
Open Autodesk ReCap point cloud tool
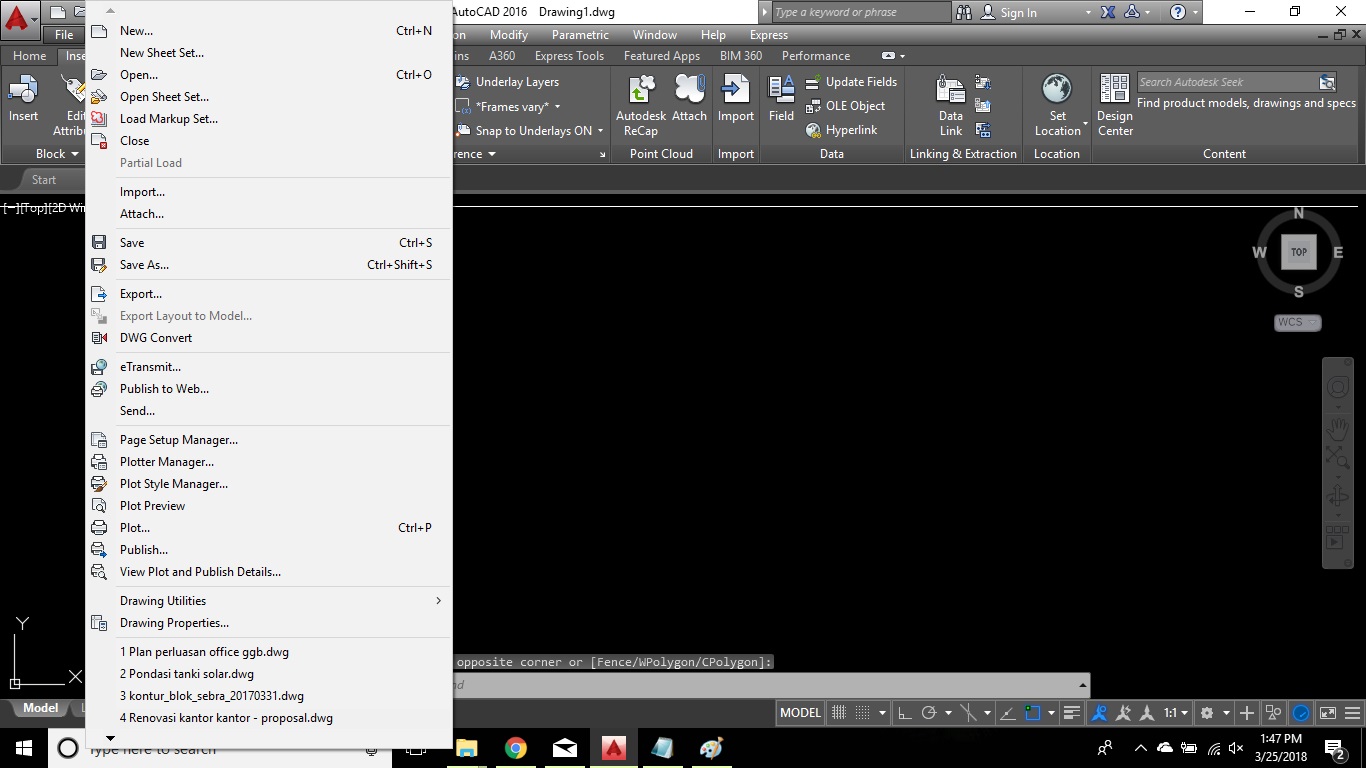(x=641, y=105)
